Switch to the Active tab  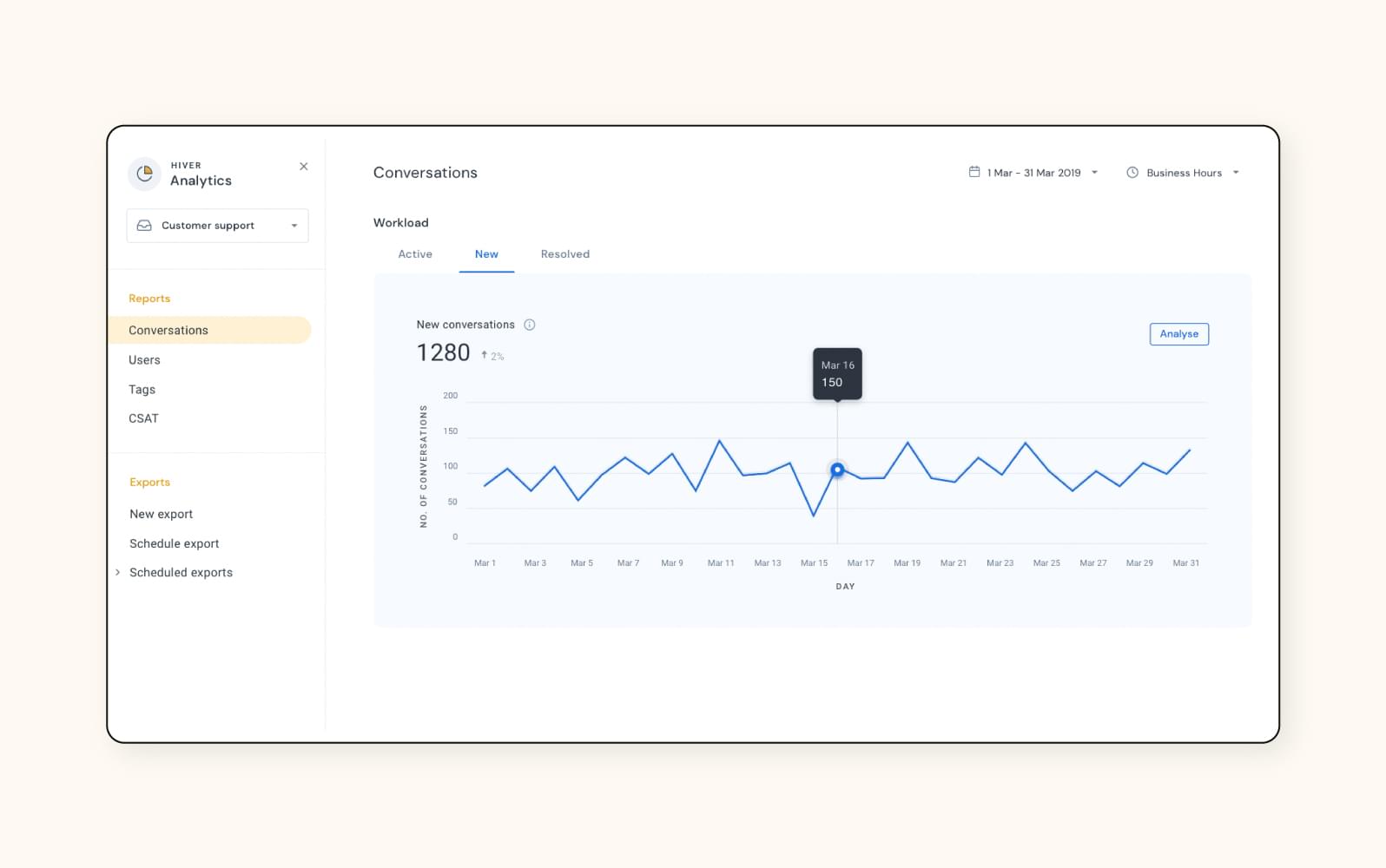[x=415, y=254]
